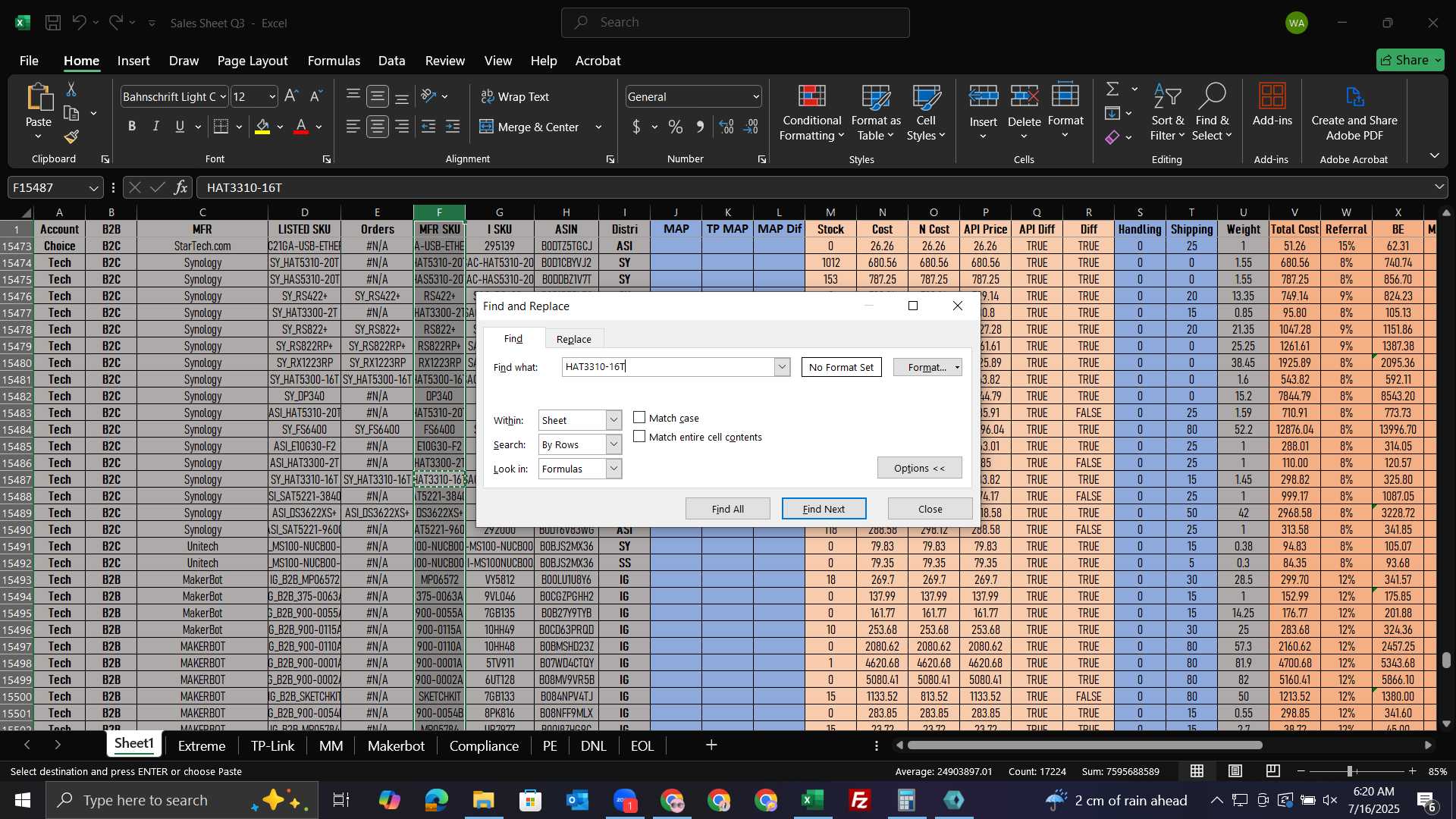Click Find Next button
Viewport: 1456px width, 819px height.
click(824, 509)
